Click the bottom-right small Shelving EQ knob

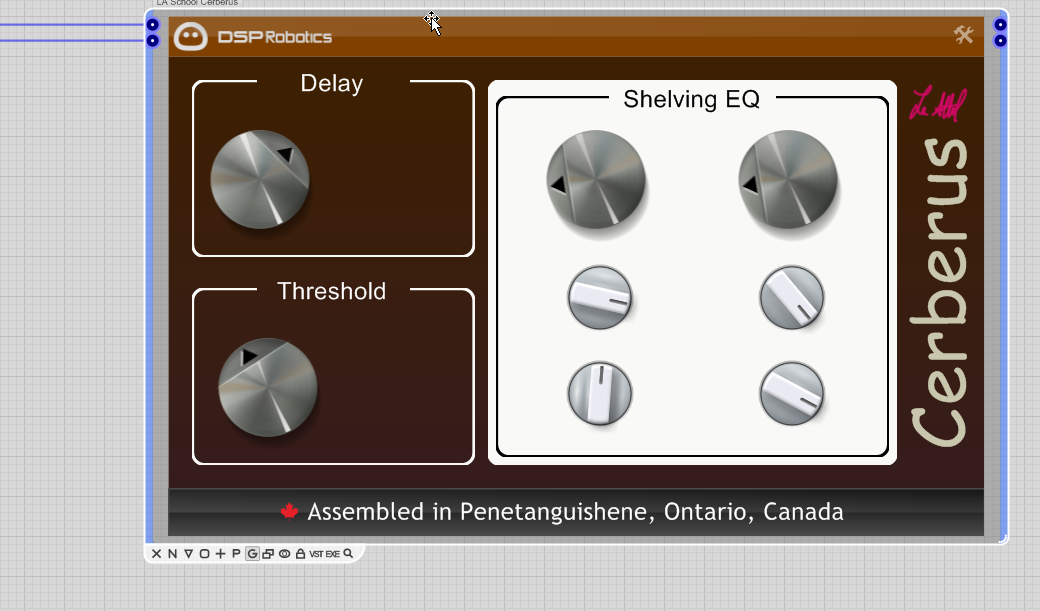(x=792, y=393)
